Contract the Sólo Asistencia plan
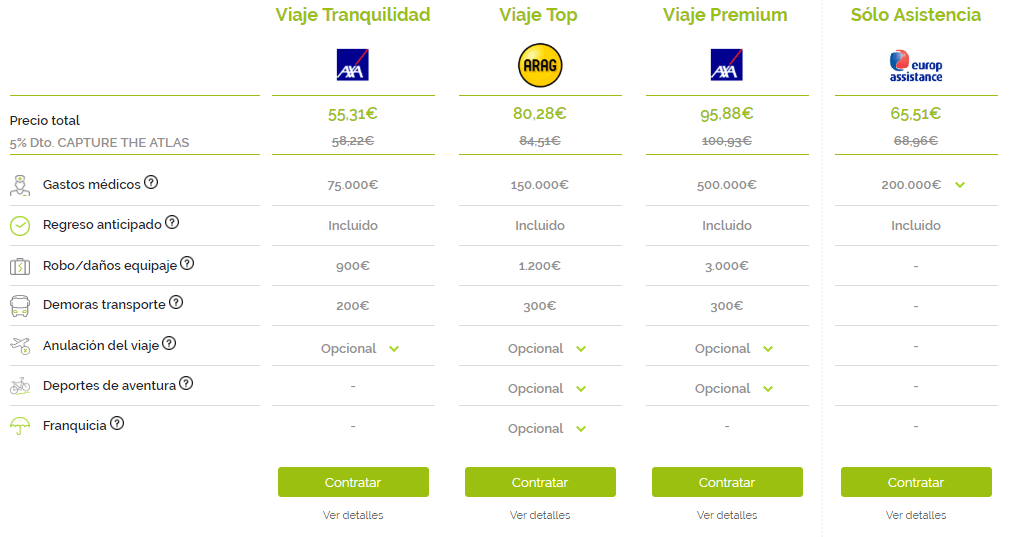1015x537 pixels. [916, 482]
